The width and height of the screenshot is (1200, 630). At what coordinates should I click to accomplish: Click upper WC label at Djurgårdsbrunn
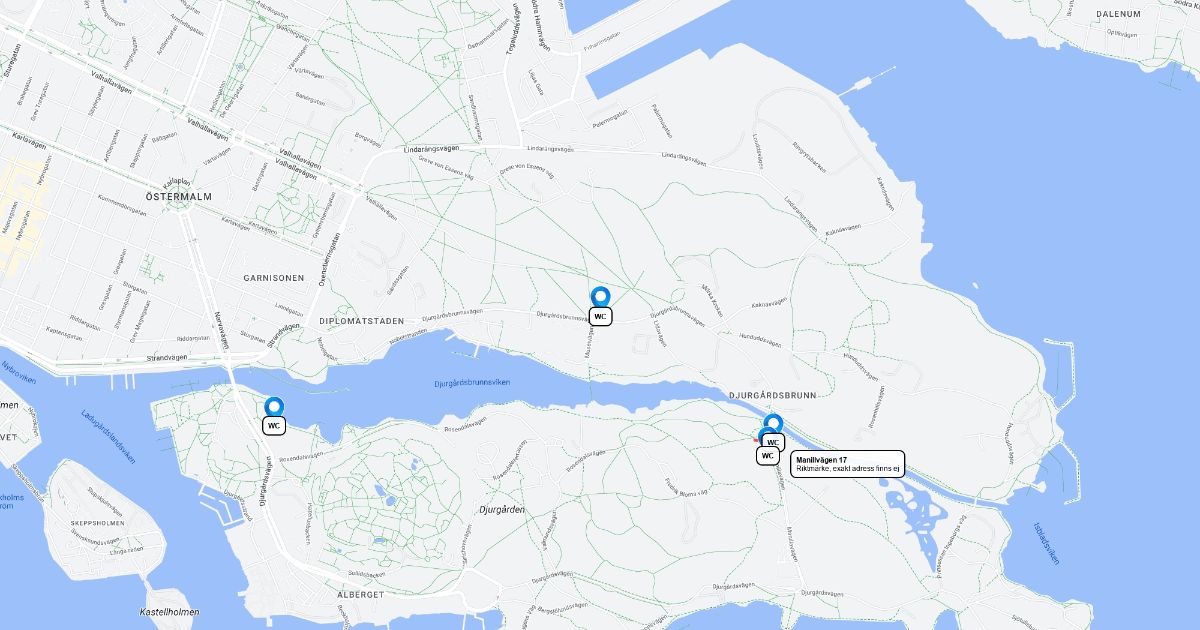[773, 441]
